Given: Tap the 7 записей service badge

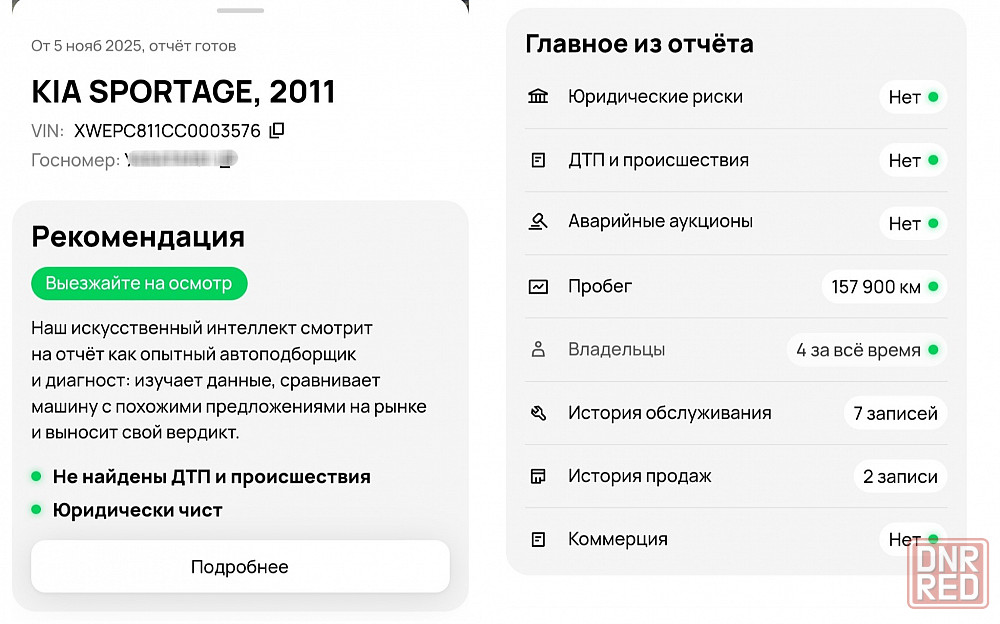Looking at the screenshot, I should click(x=895, y=413).
